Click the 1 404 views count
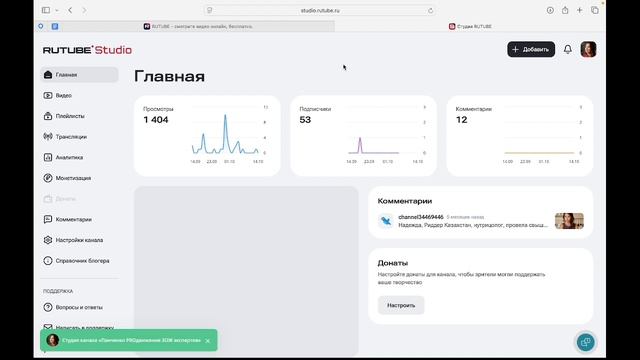Screen dimensions: 640x360 pos(156,120)
